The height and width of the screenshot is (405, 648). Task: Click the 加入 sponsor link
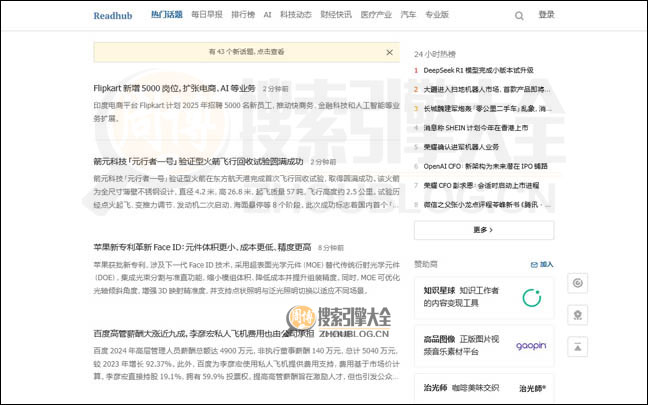pyautogui.click(x=546, y=264)
